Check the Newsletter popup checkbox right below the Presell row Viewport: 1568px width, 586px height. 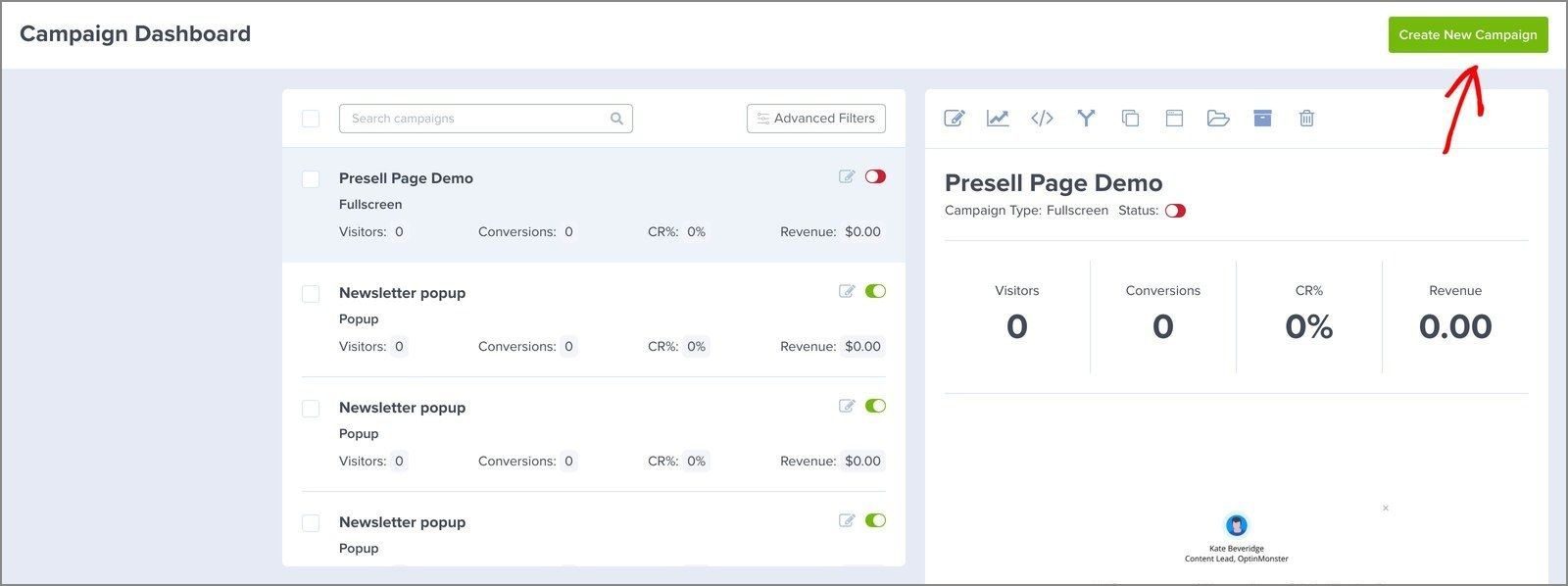pyautogui.click(x=311, y=294)
